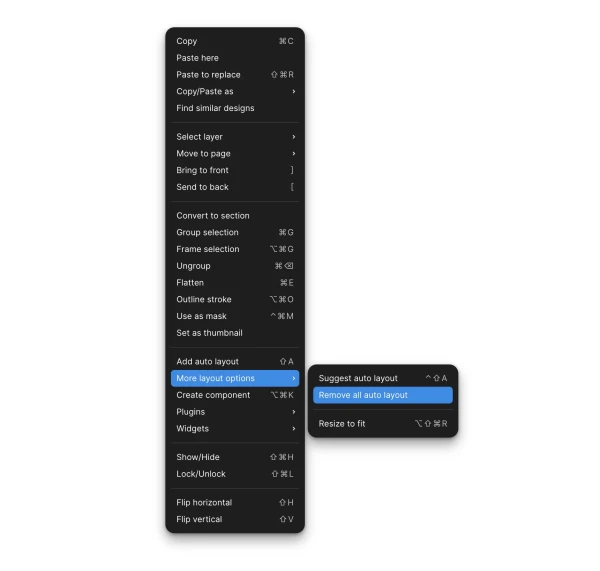The image size is (600, 571).
Task: Open the Plugins submenu
Action: tap(235, 412)
